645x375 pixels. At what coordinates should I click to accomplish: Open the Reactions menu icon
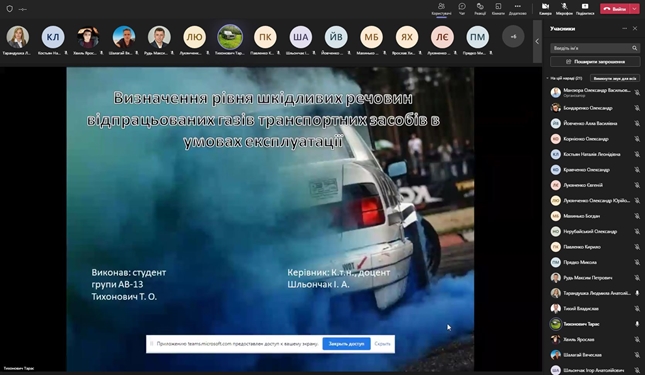point(480,8)
